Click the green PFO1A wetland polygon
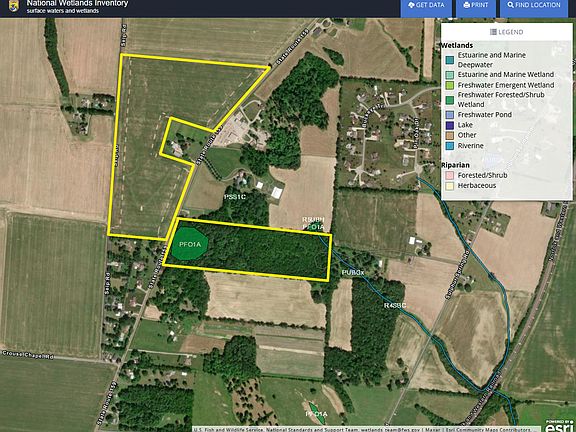 [x=190, y=244]
